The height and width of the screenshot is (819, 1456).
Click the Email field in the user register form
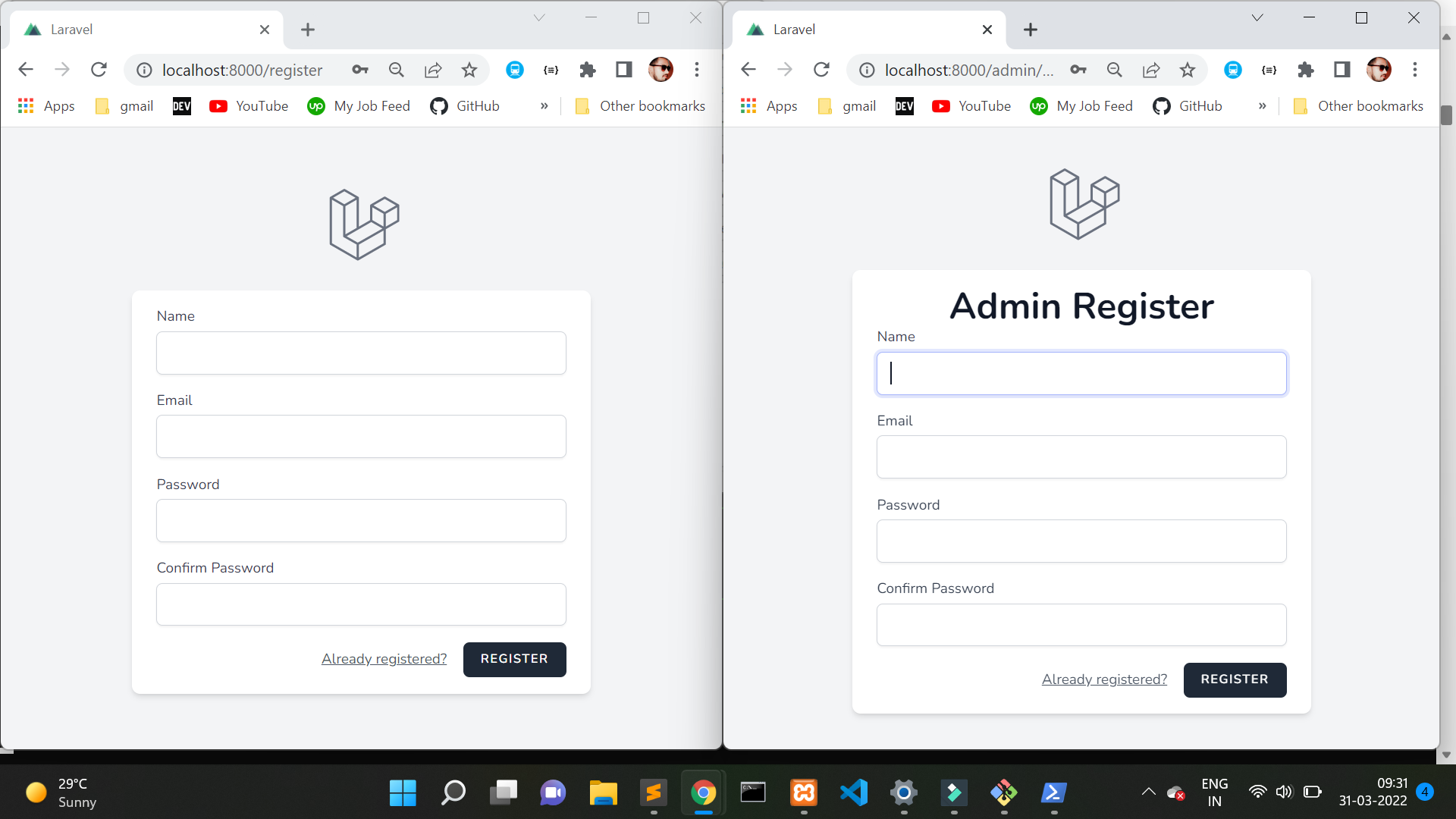(x=361, y=437)
